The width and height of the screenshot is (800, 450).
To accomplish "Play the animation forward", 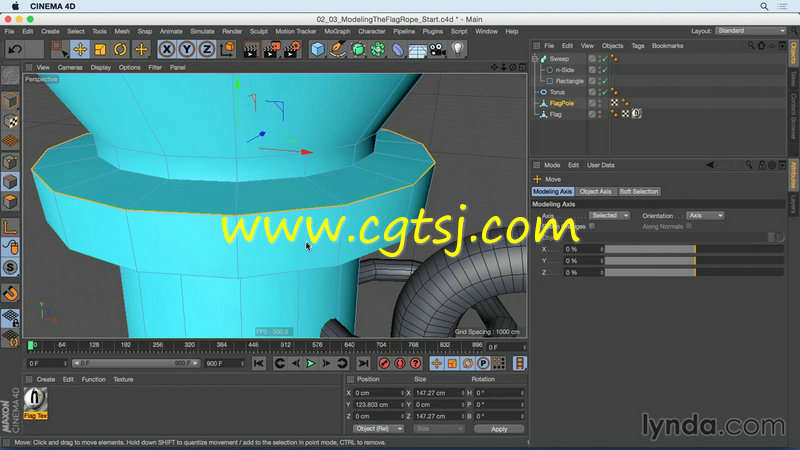I will pyautogui.click(x=310, y=364).
